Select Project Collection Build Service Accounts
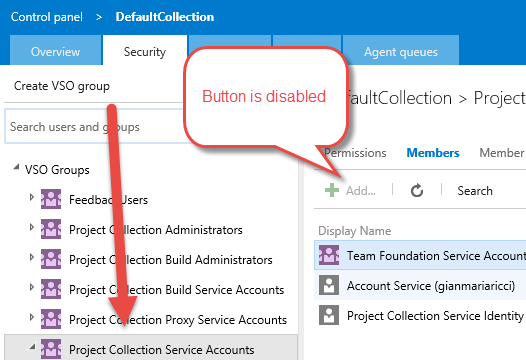The height and width of the screenshot is (360, 526). pyautogui.click(x=176, y=290)
